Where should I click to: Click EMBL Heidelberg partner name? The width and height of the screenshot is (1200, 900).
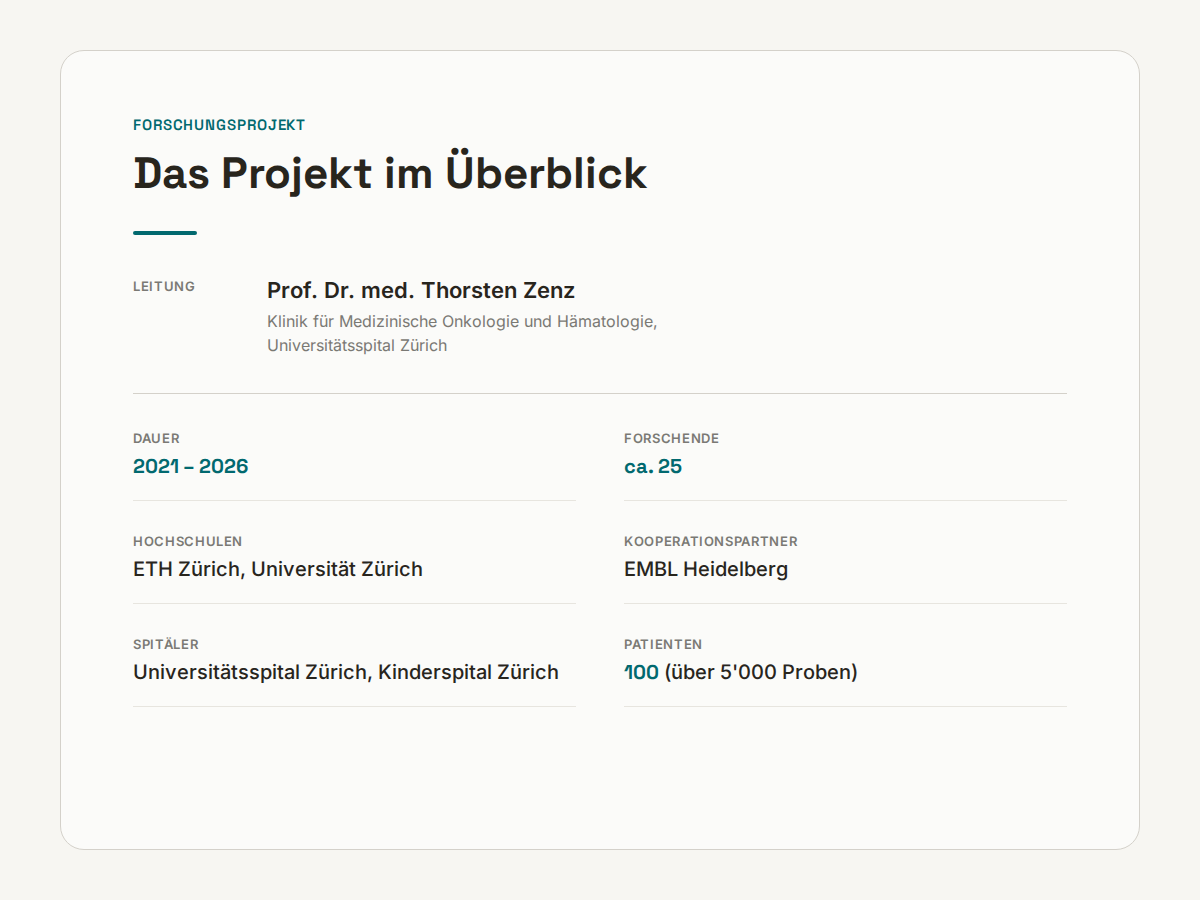[706, 570]
